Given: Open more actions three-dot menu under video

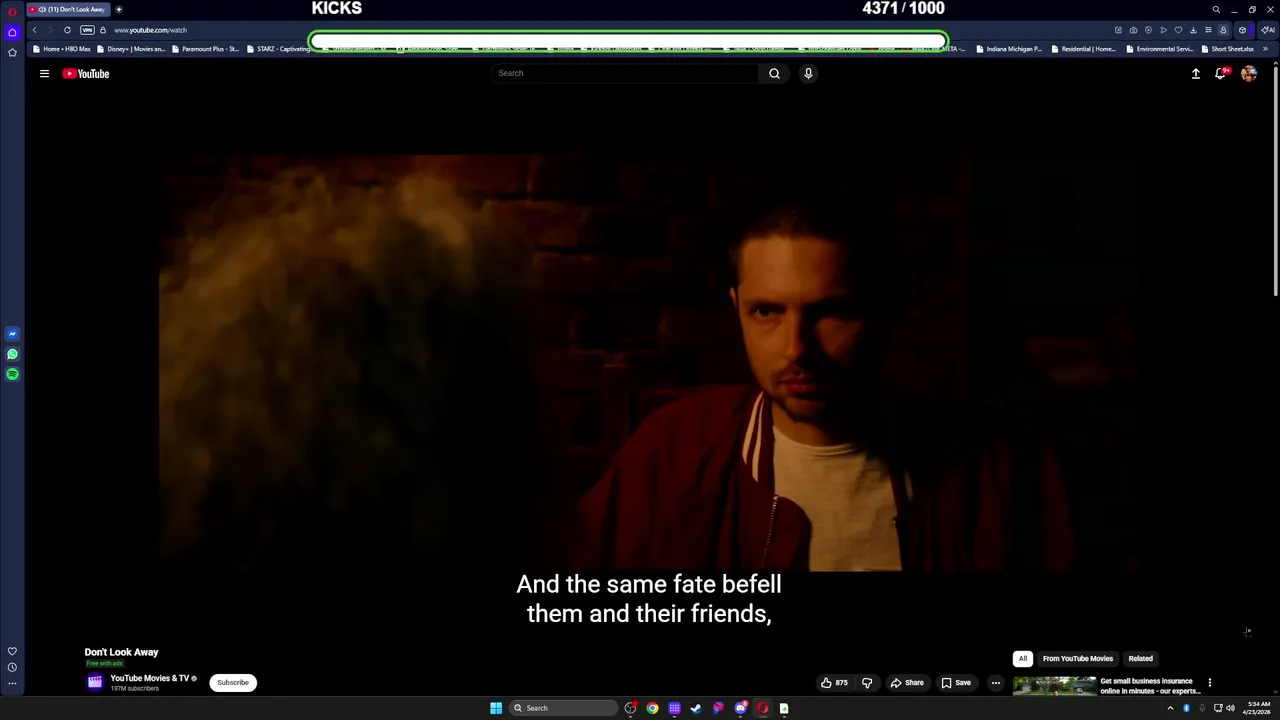Looking at the screenshot, I should click(x=995, y=683).
